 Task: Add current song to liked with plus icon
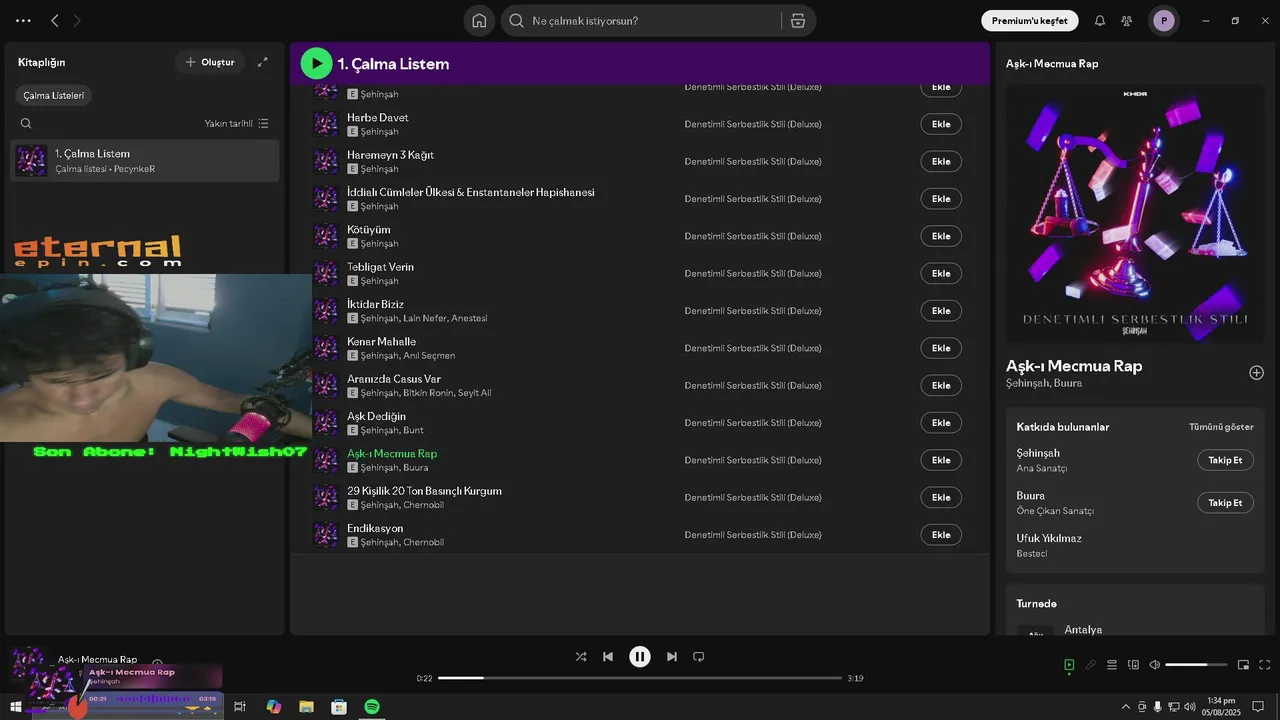coord(1257,373)
